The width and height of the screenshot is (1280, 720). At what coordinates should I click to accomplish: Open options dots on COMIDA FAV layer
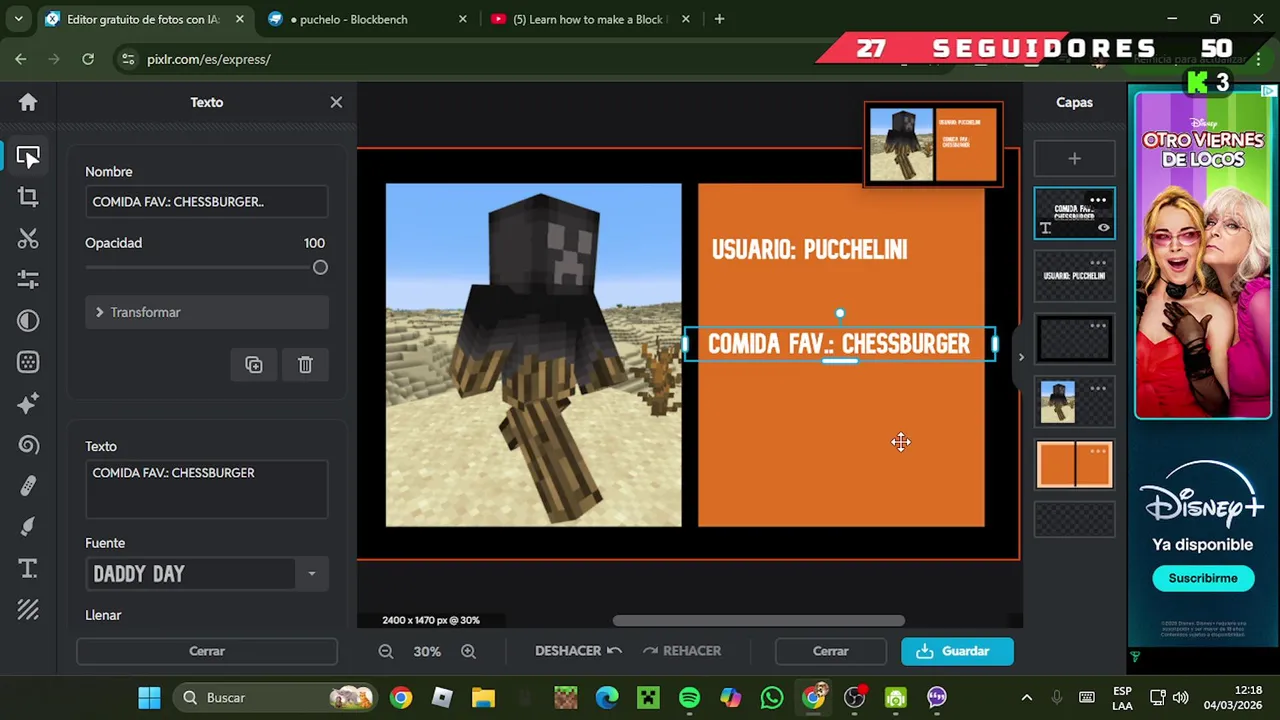point(1098,200)
